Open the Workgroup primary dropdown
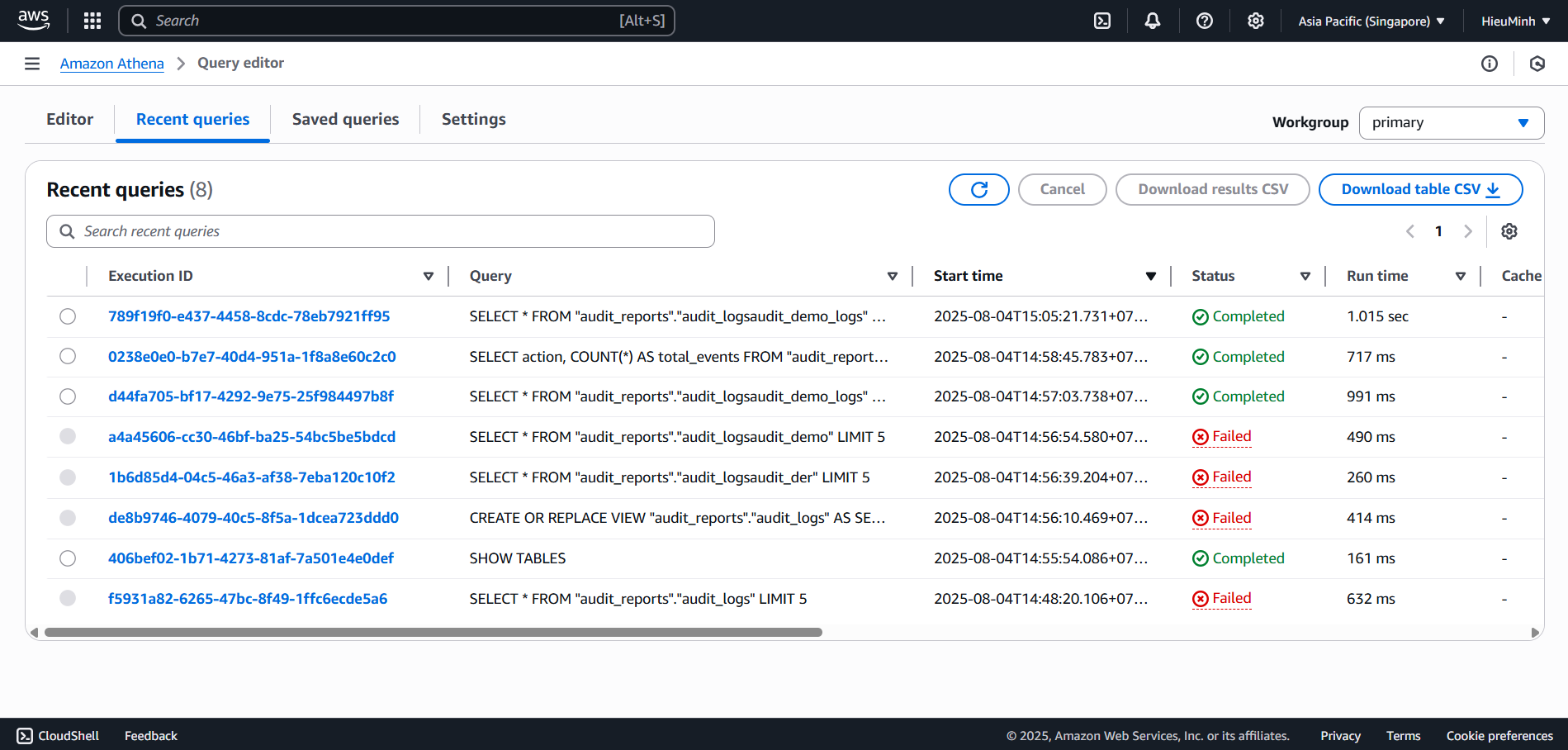The height and width of the screenshot is (750, 1568). (x=1452, y=123)
